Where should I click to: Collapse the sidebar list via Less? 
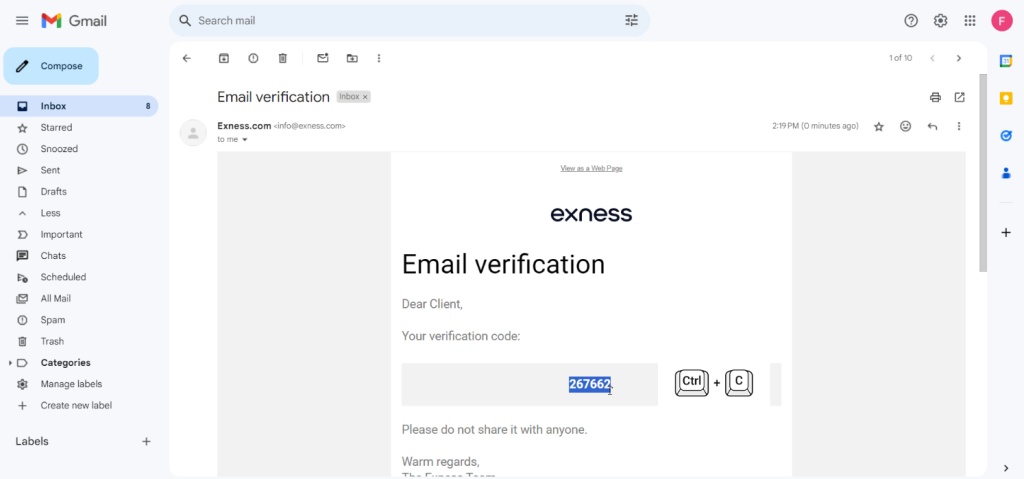coord(50,213)
